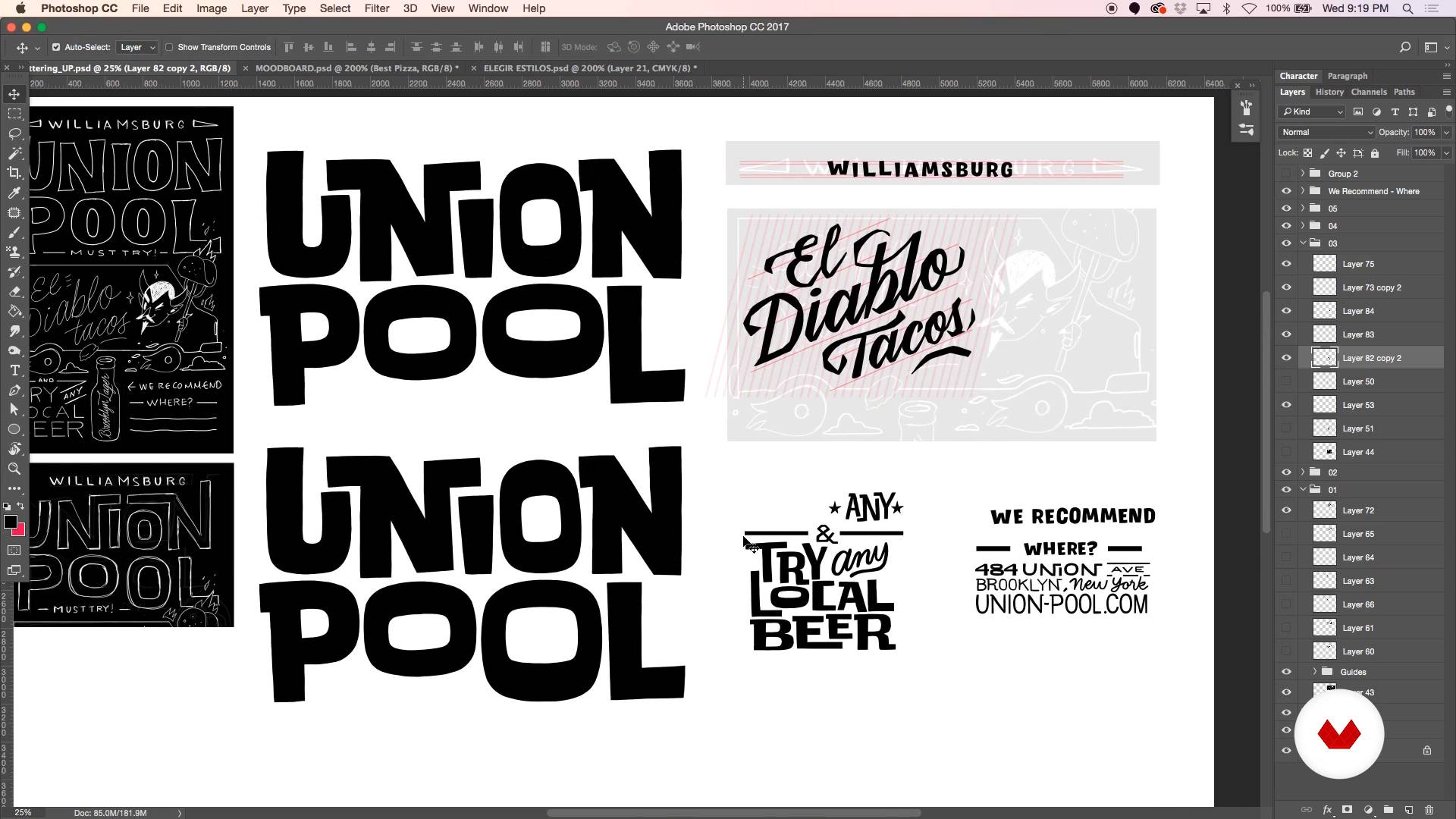Expand the 05 group arrow
Viewport: 1456px width, 819px height.
click(x=1303, y=209)
